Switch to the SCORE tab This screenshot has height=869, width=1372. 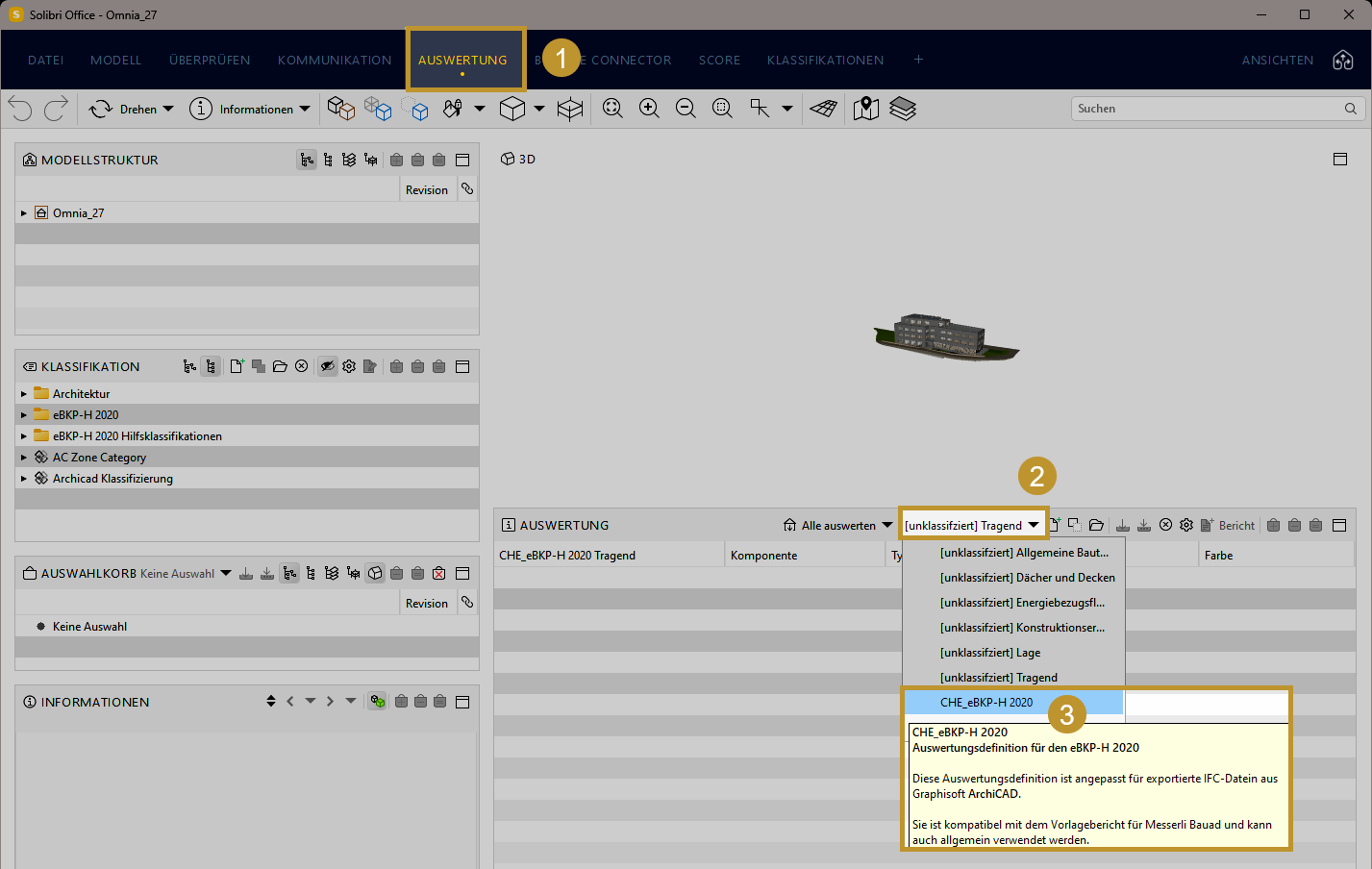(719, 60)
